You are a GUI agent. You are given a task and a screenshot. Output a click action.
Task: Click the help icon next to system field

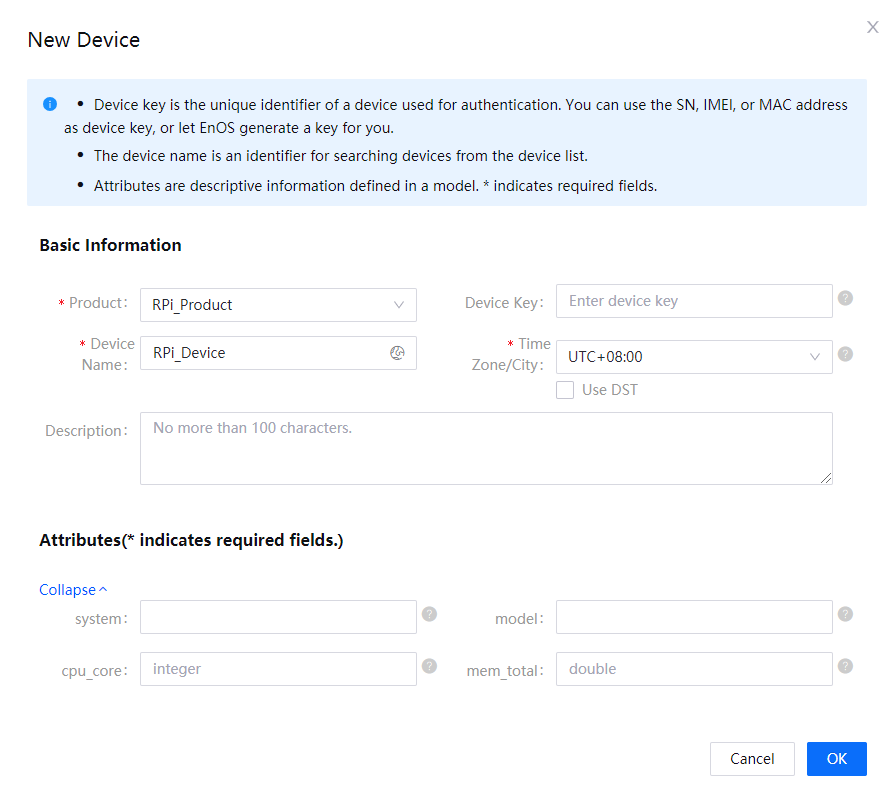[x=429, y=614]
